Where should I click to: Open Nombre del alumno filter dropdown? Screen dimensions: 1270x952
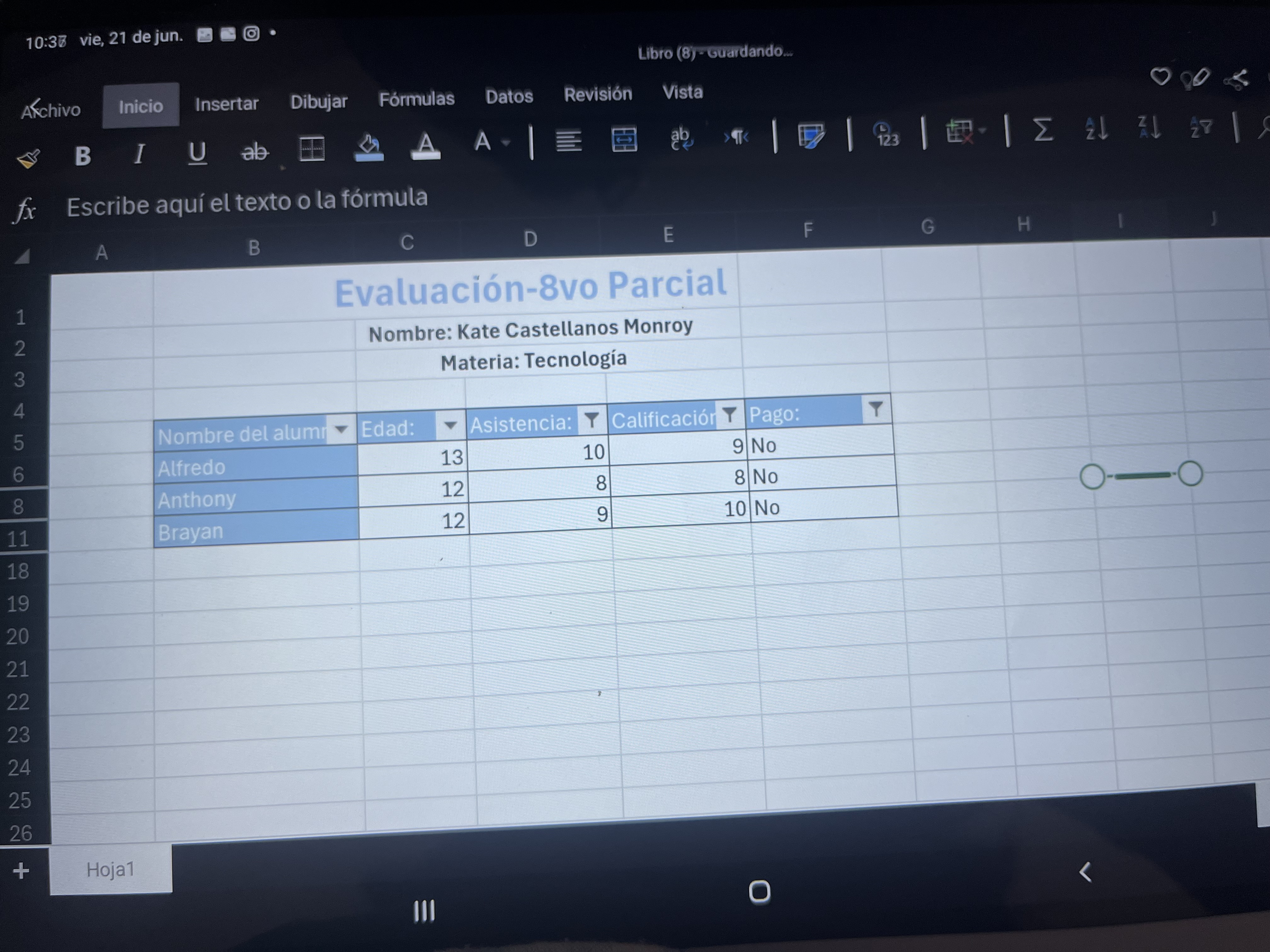click(x=341, y=429)
